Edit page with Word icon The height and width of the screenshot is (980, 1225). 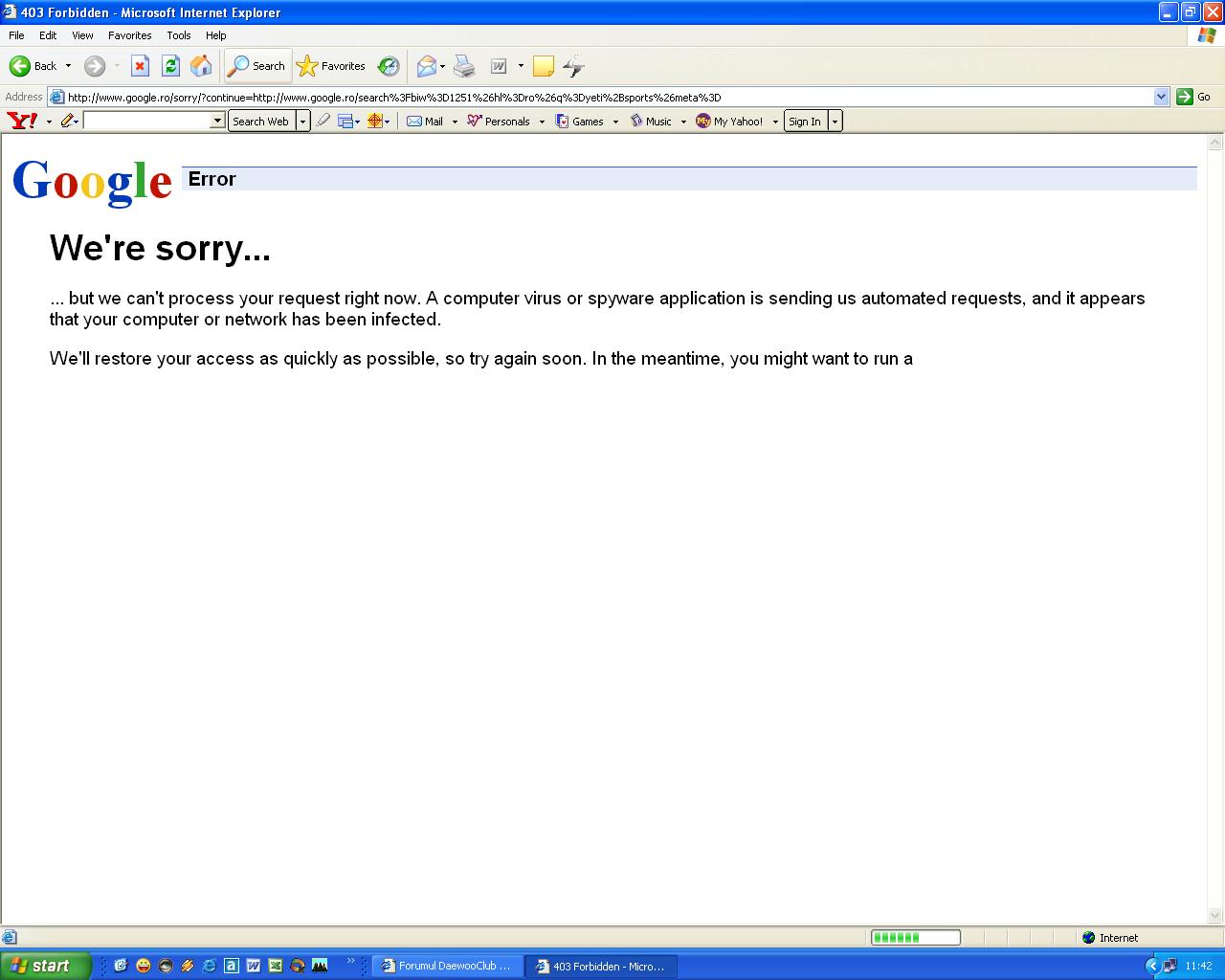click(x=499, y=66)
